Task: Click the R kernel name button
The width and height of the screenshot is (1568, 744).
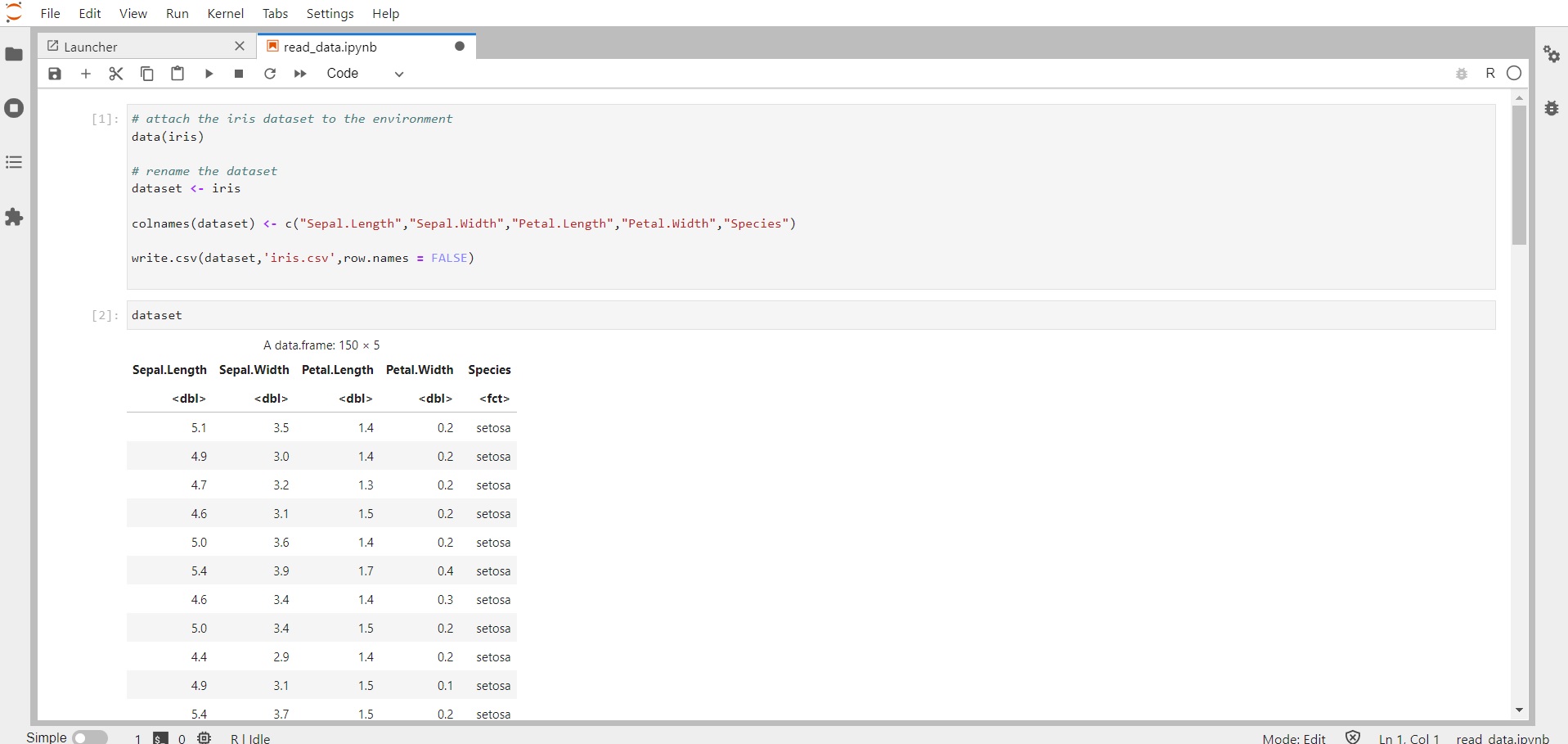Action: (x=1490, y=74)
